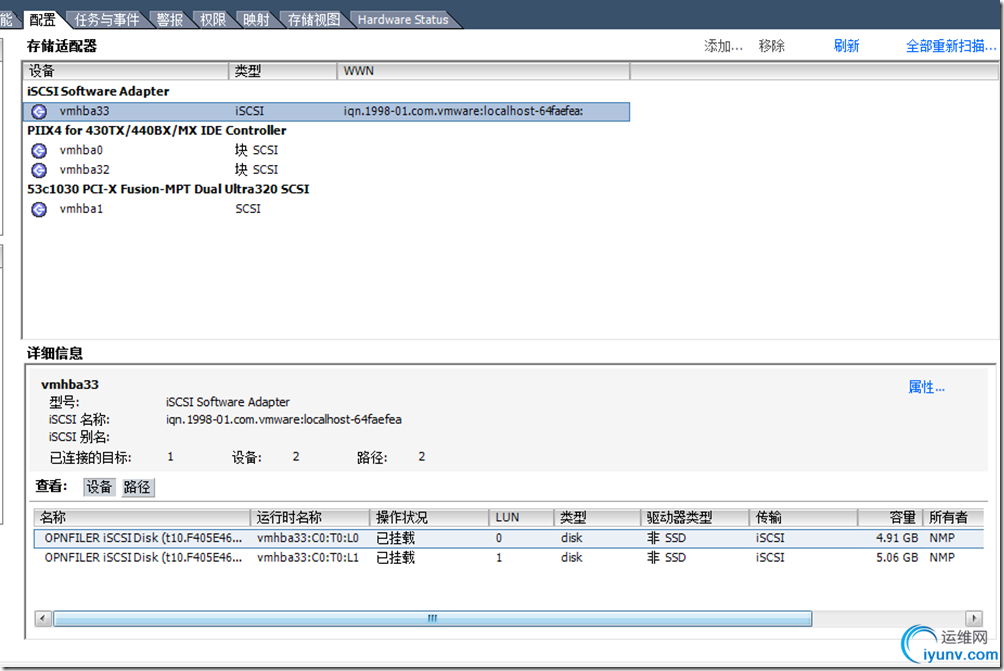Click the 移除 link
Screen dimensions: 1004x671
[772, 46]
